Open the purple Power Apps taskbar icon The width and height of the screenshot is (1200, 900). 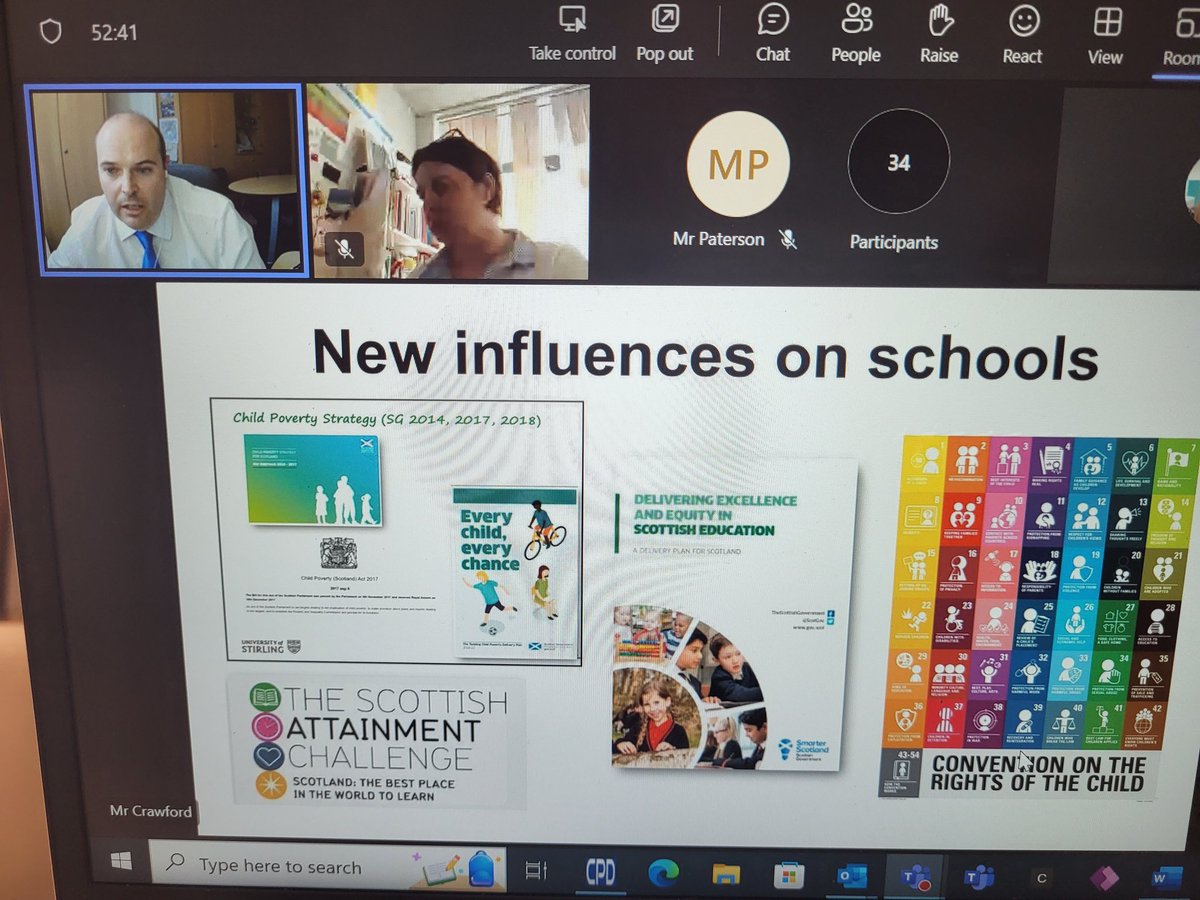pos(1103,878)
